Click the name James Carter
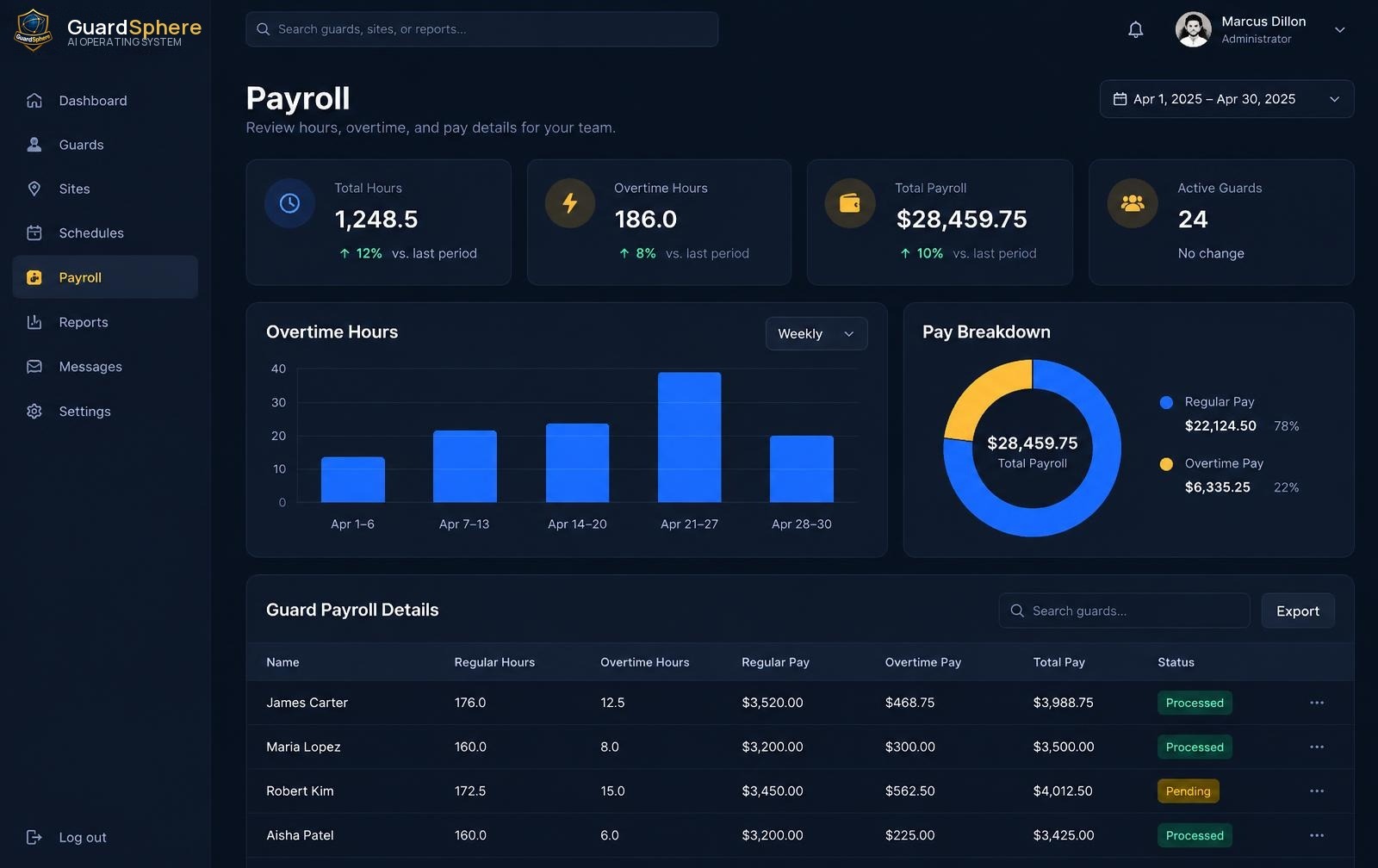Image resolution: width=1378 pixels, height=868 pixels. click(307, 703)
